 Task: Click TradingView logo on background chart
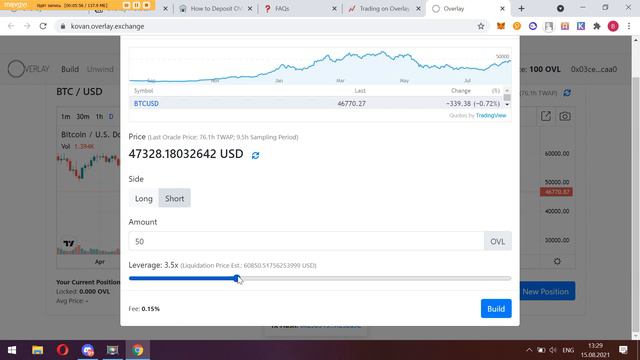click(x=69, y=244)
